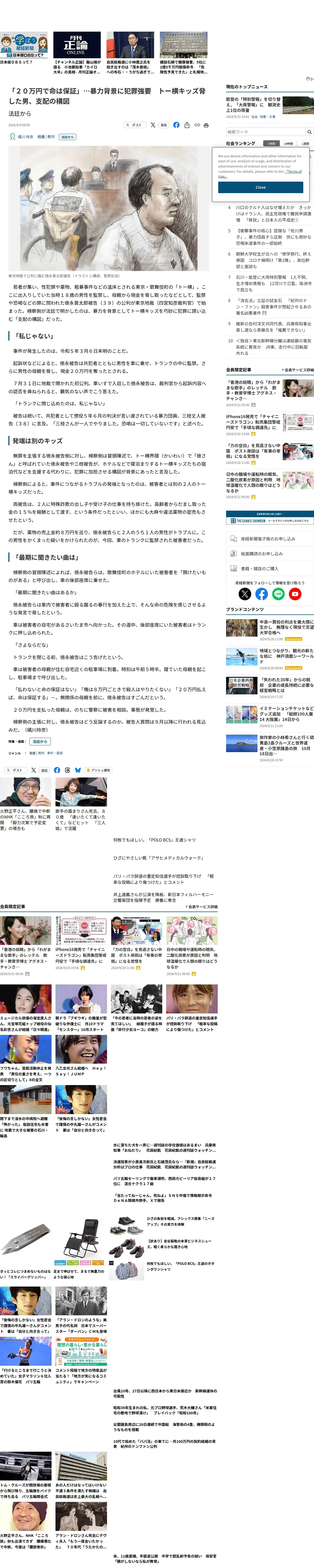Open ranking item 4 about 川口のクルド人
This screenshot has height=1568, width=314.
pos(274,214)
